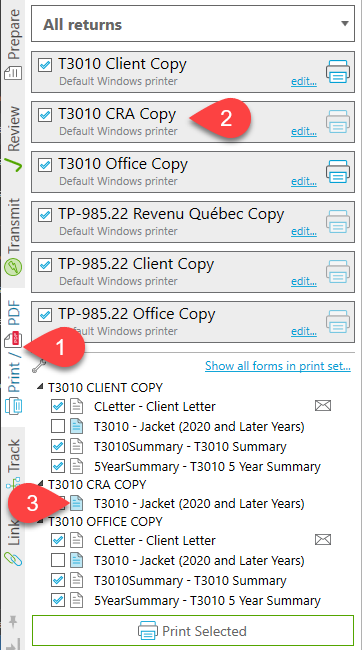Uncheck 5YearSummary under T3010 CLIENT COPY
The image size is (363, 650).
(58, 466)
